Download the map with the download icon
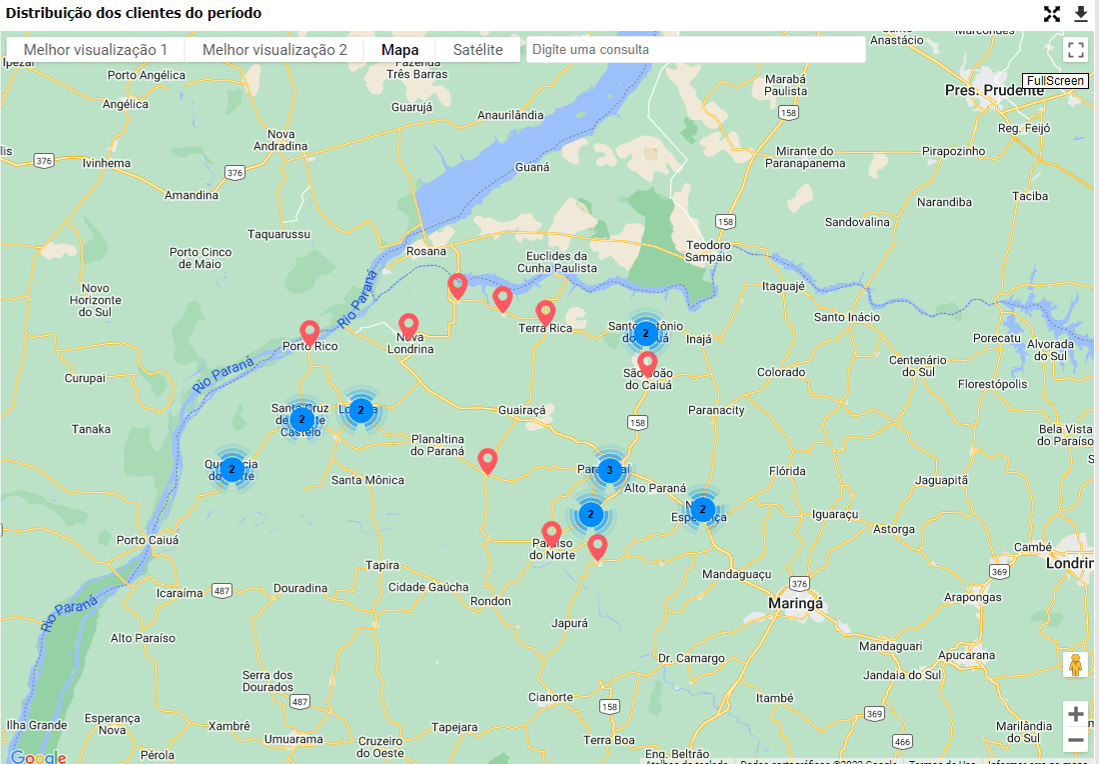This screenshot has width=1099, height=764. (1081, 14)
